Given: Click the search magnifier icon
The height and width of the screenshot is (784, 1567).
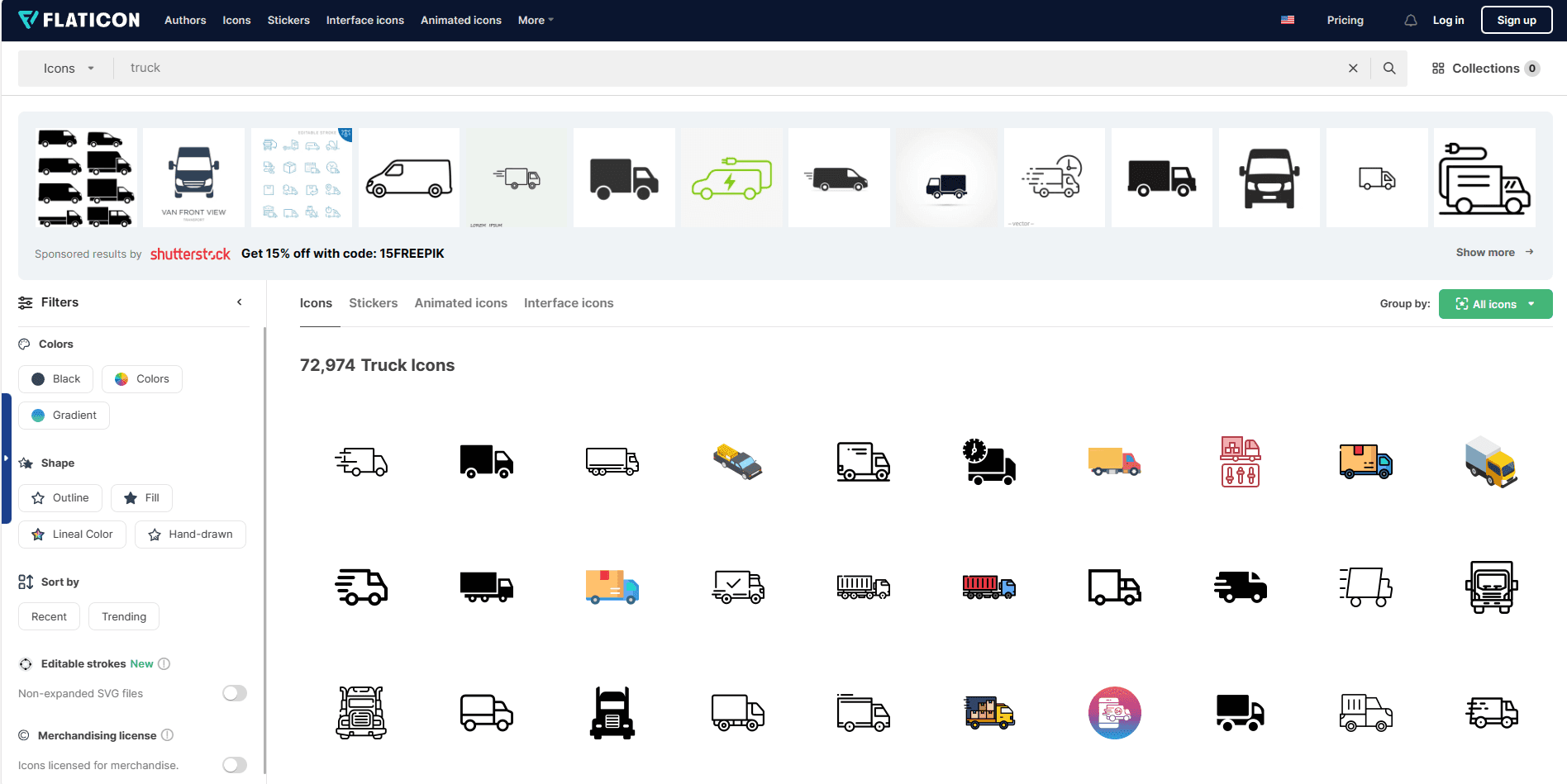Looking at the screenshot, I should [x=1388, y=68].
